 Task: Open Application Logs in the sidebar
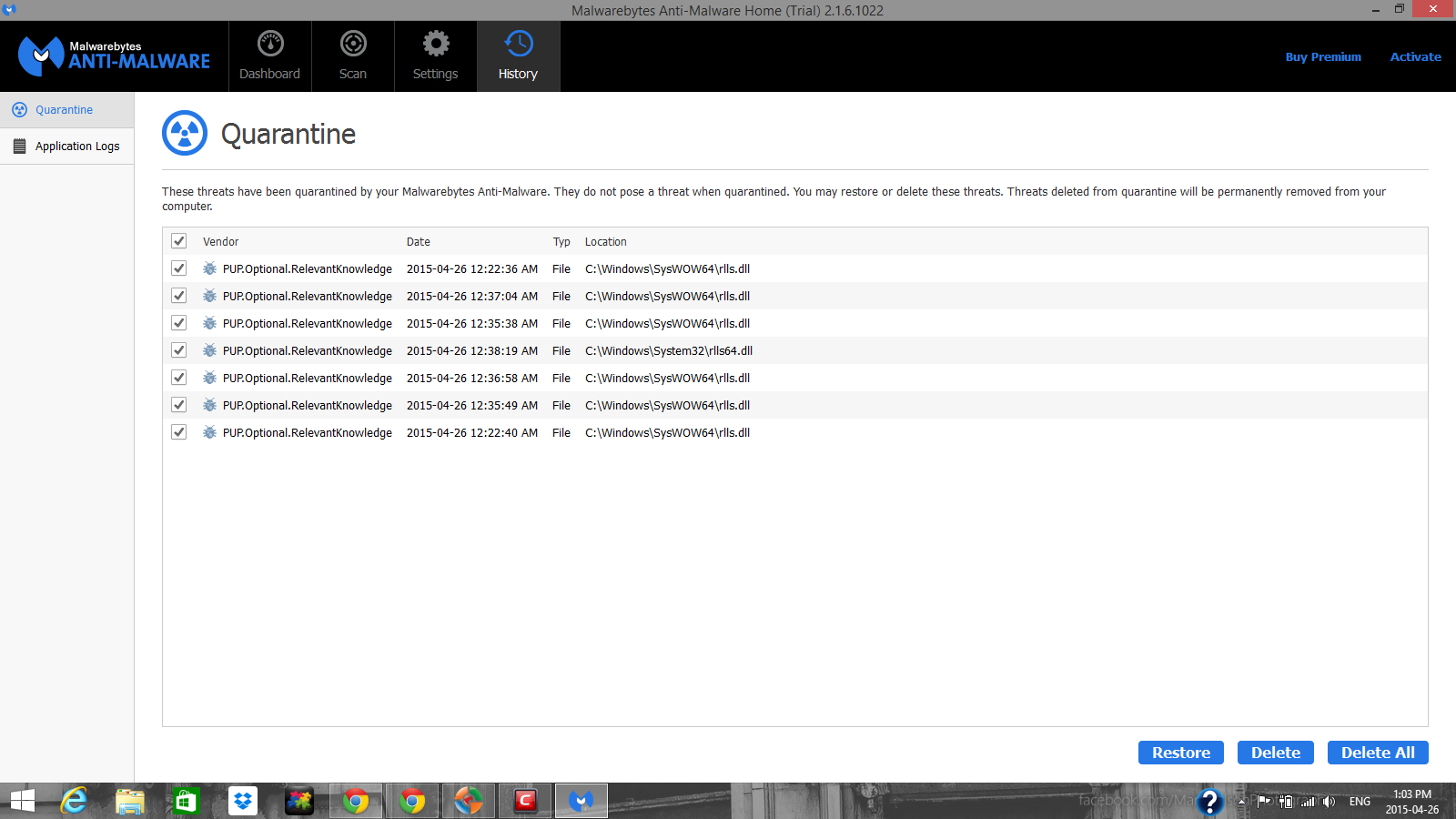point(66,147)
